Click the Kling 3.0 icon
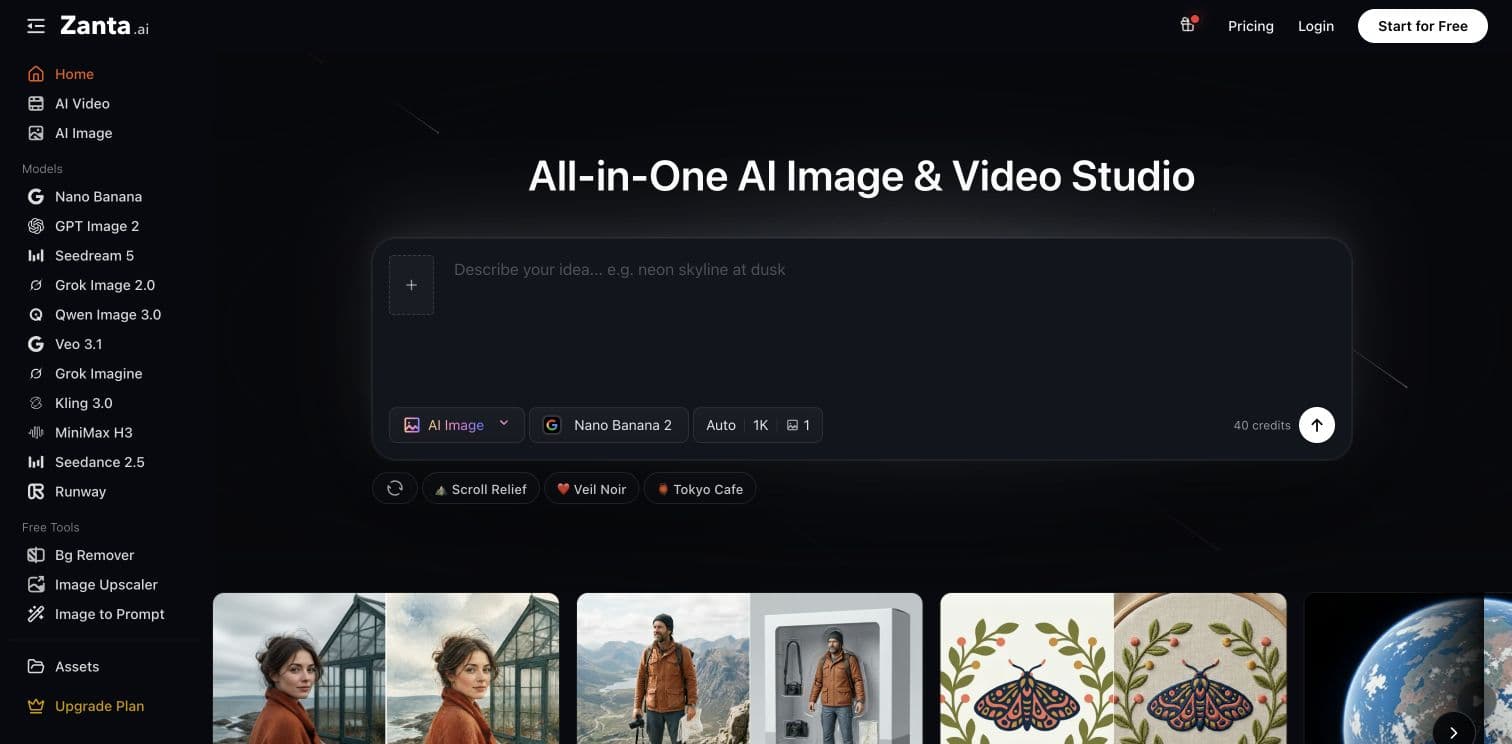Viewport: 1512px width, 744px height. tap(36, 403)
